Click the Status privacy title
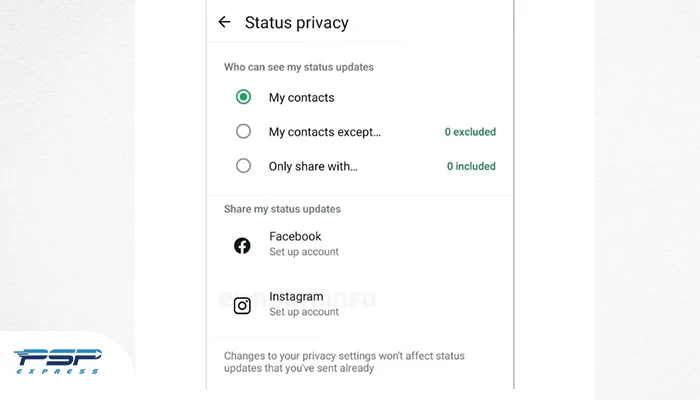Viewport: 700px width, 400px height. (296, 23)
